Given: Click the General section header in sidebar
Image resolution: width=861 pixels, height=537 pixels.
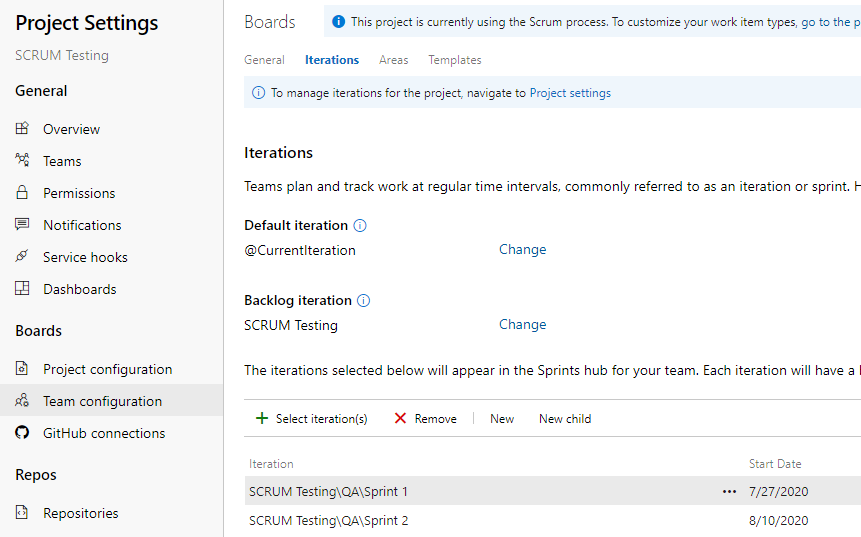Looking at the screenshot, I should 41,91.
